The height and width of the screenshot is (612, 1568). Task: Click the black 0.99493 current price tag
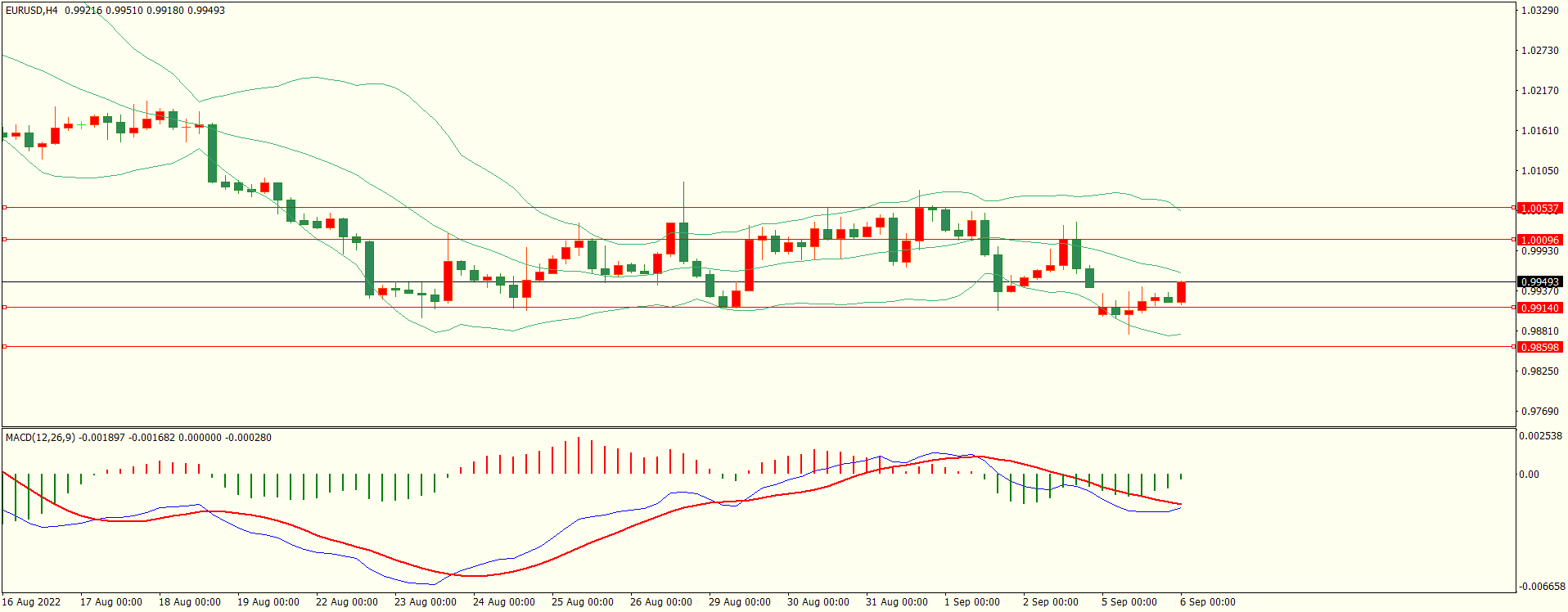(1539, 282)
